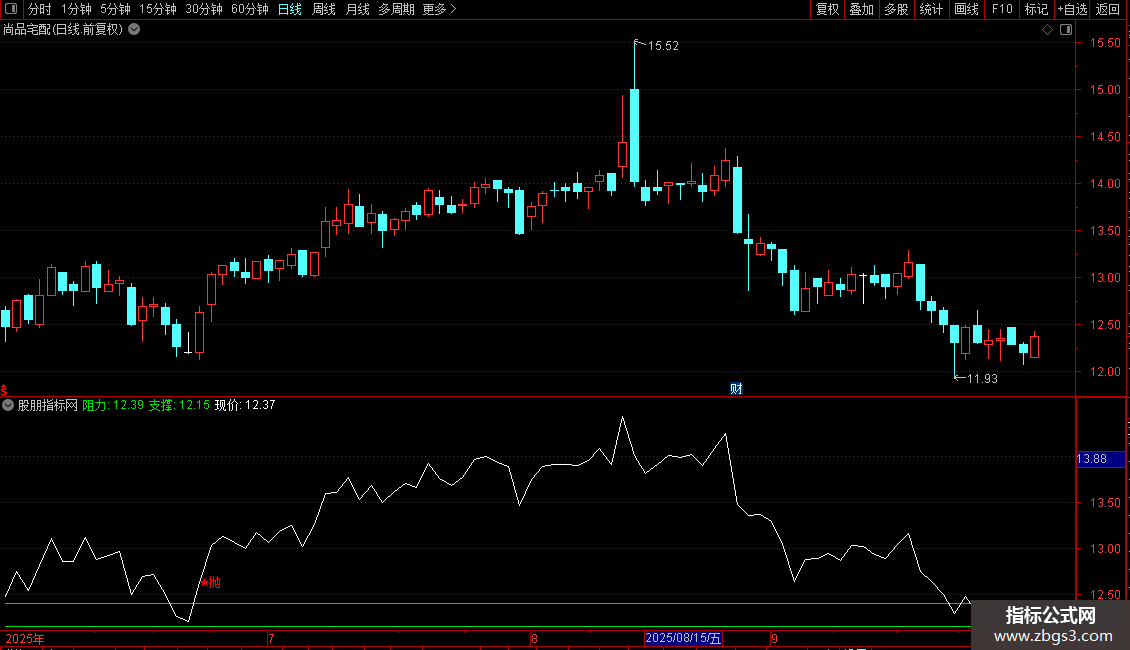The width and height of the screenshot is (1130, 650).
Task: Open 多周期 multi-period view
Action: (396, 9)
